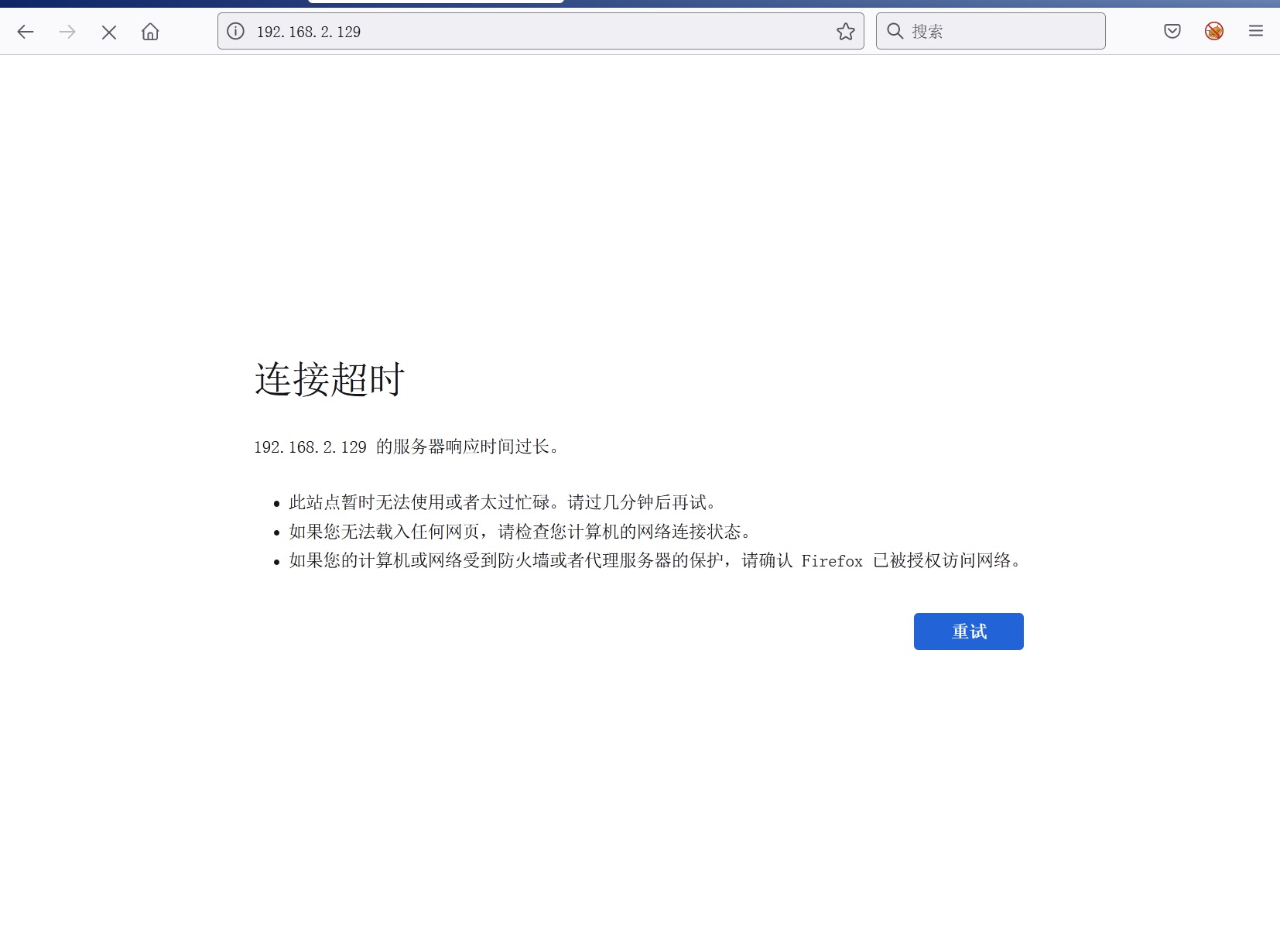Click the 连接超时 heading
Viewport: 1280px width, 933px height.
pyautogui.click(x=329, y=380)
